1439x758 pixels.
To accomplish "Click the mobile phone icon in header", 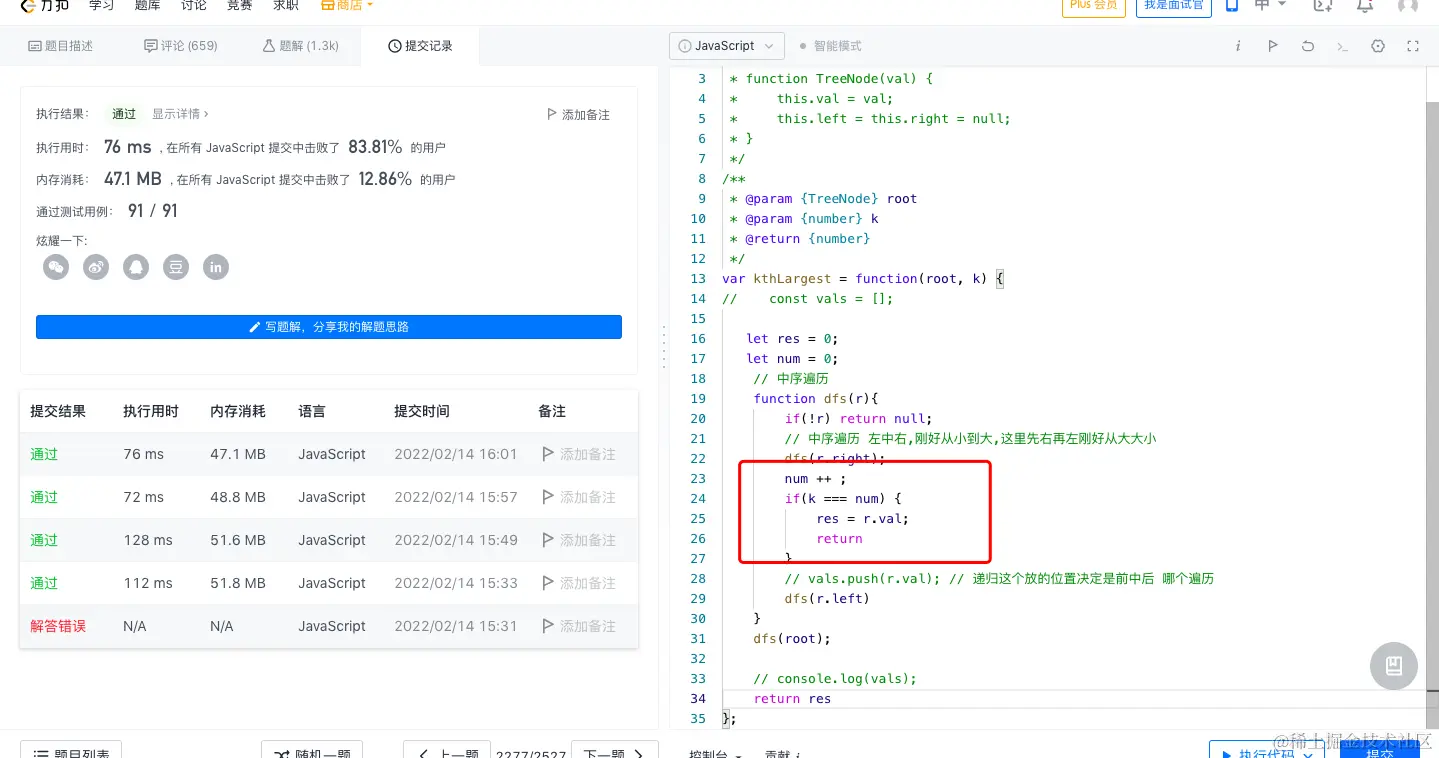I will (x=1232, y=6).
